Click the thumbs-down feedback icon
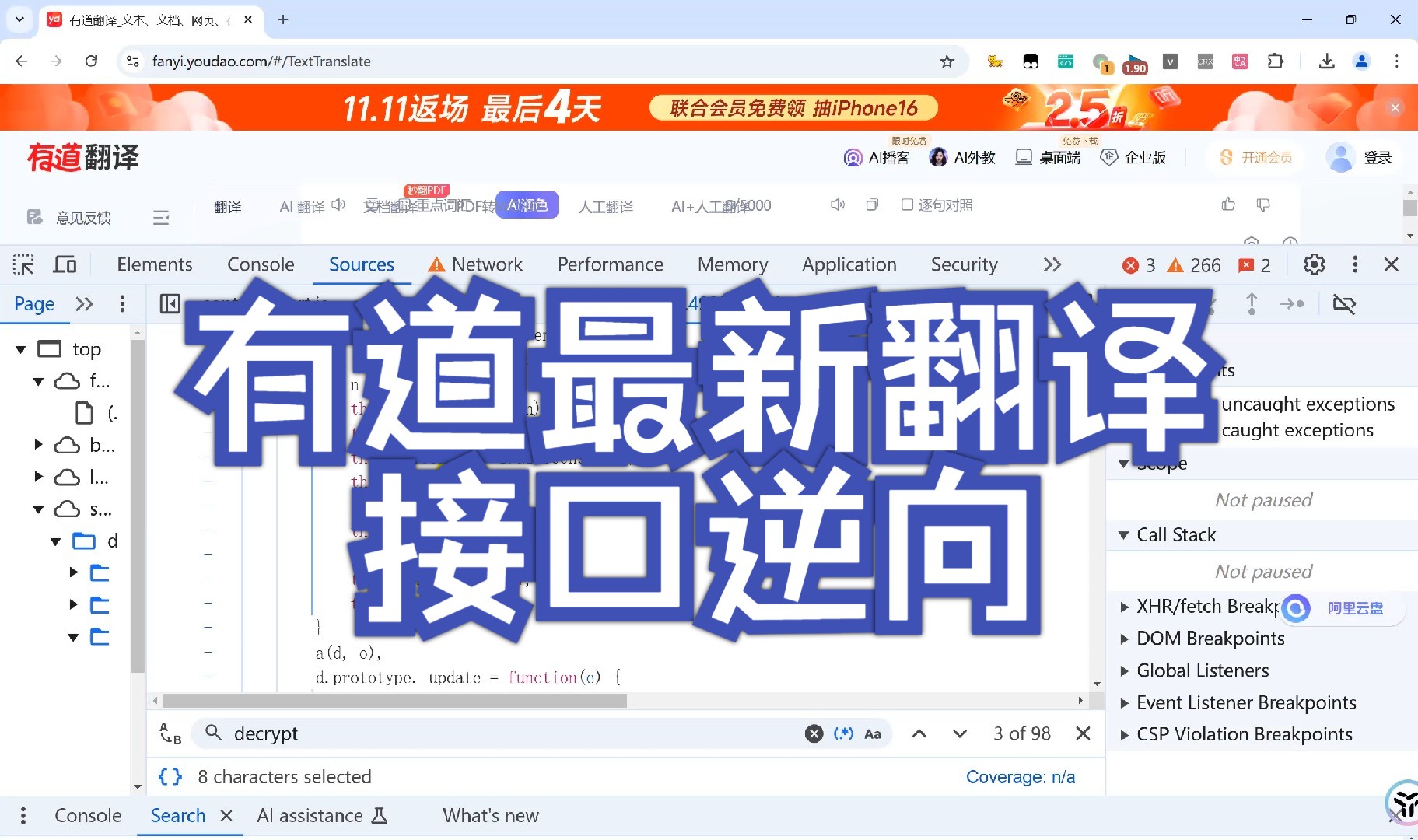 [x=1263, y=205]
